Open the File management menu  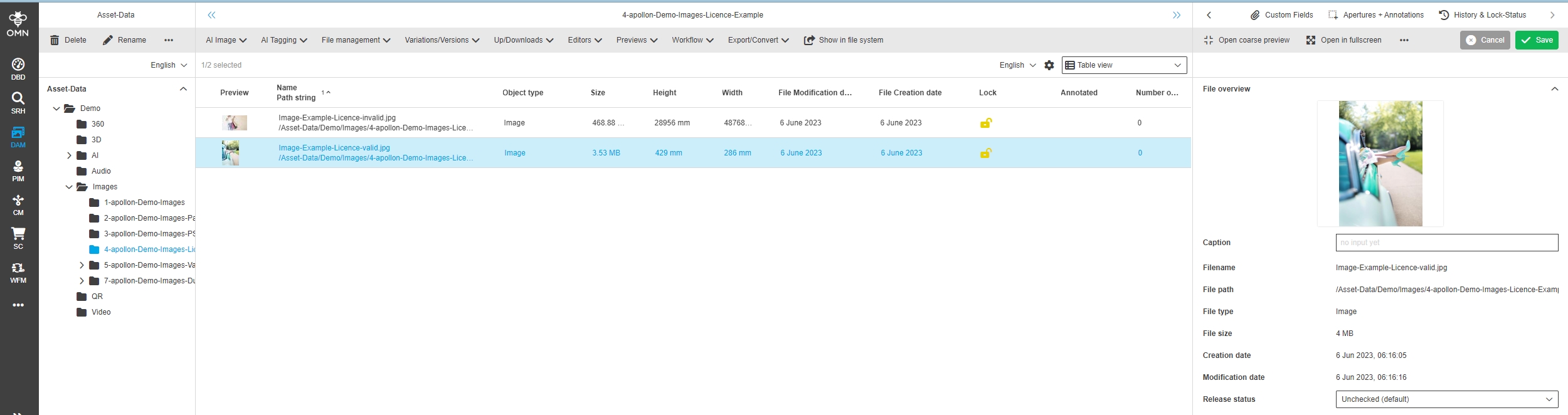[356, 40]
